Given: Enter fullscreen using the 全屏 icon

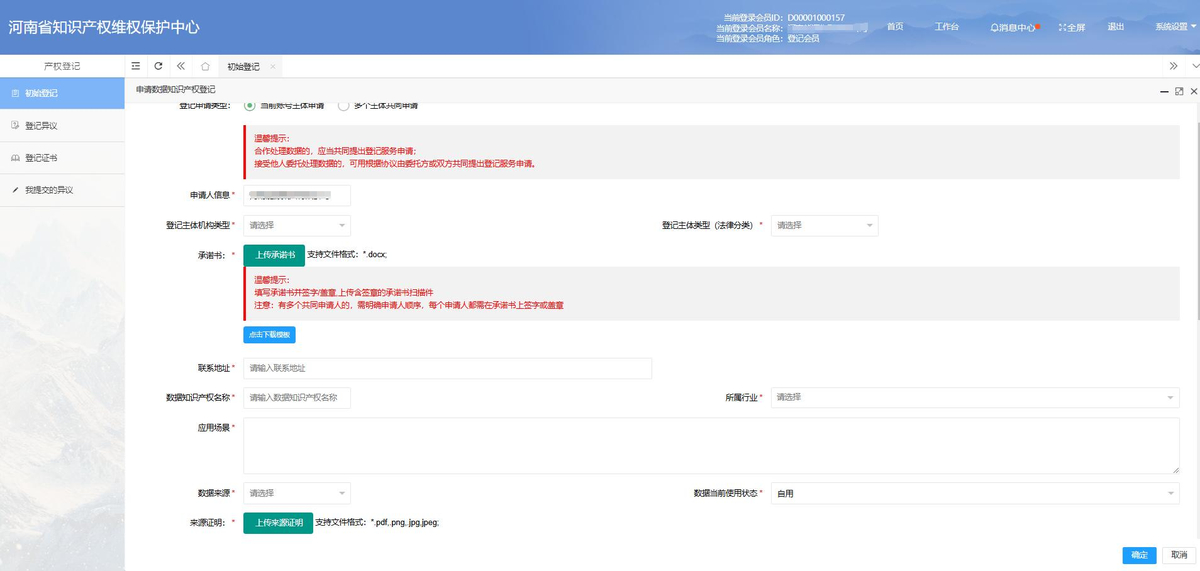Looking at the screenshot, I should coord(1071,27).
